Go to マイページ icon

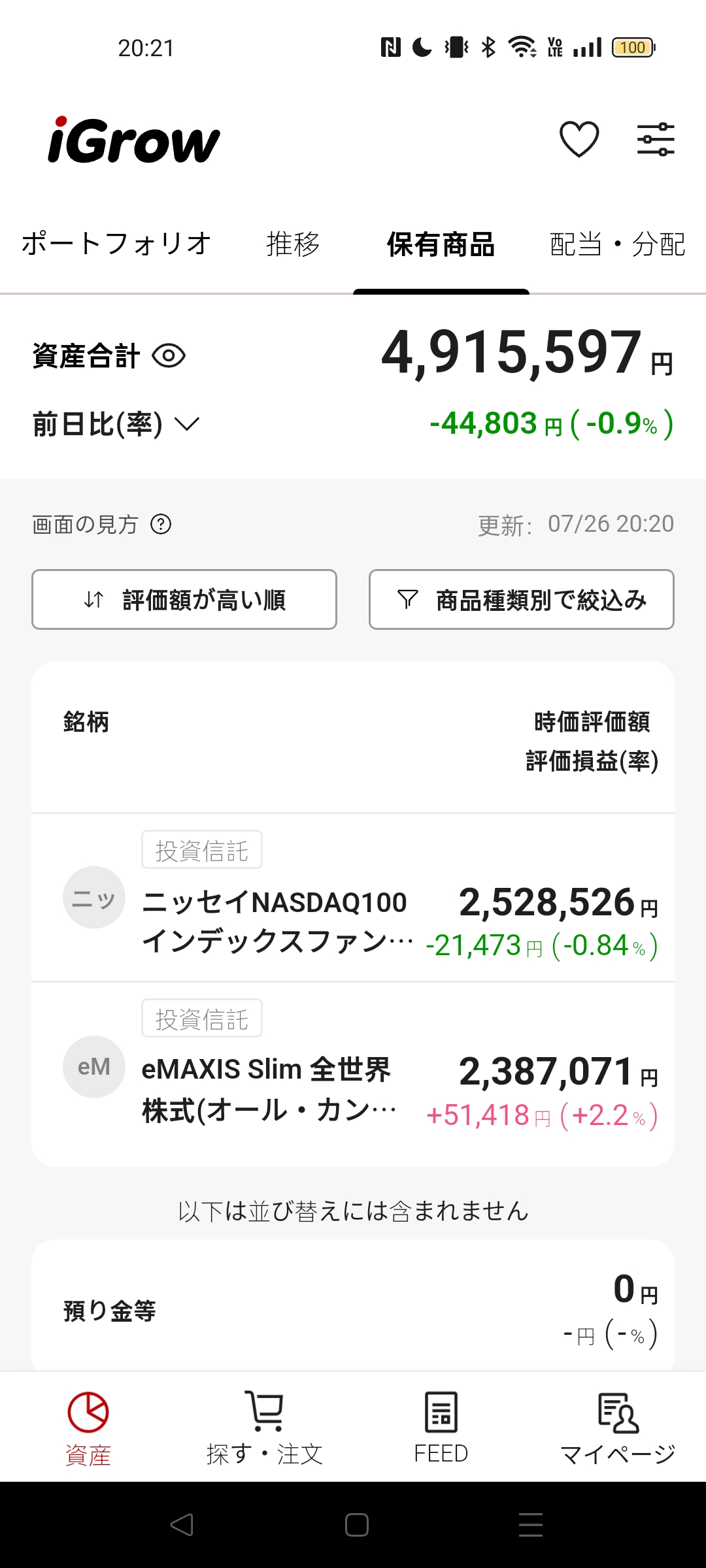[618, 1413]
